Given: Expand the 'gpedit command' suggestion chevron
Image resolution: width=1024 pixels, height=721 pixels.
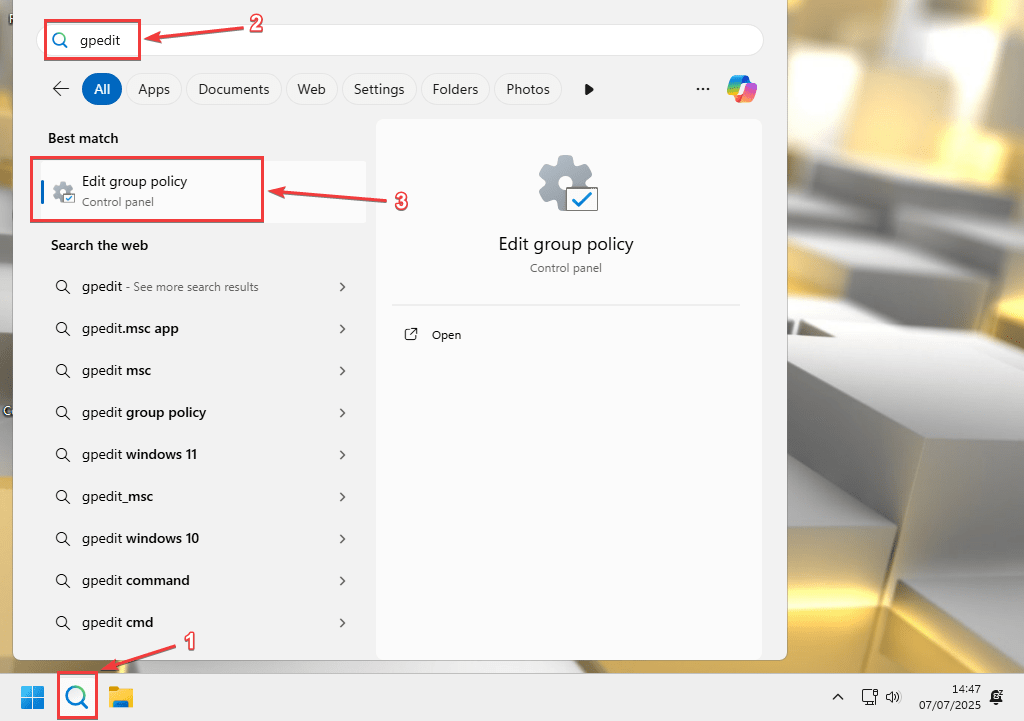Looking at the screenshot, I should (342, 581).
